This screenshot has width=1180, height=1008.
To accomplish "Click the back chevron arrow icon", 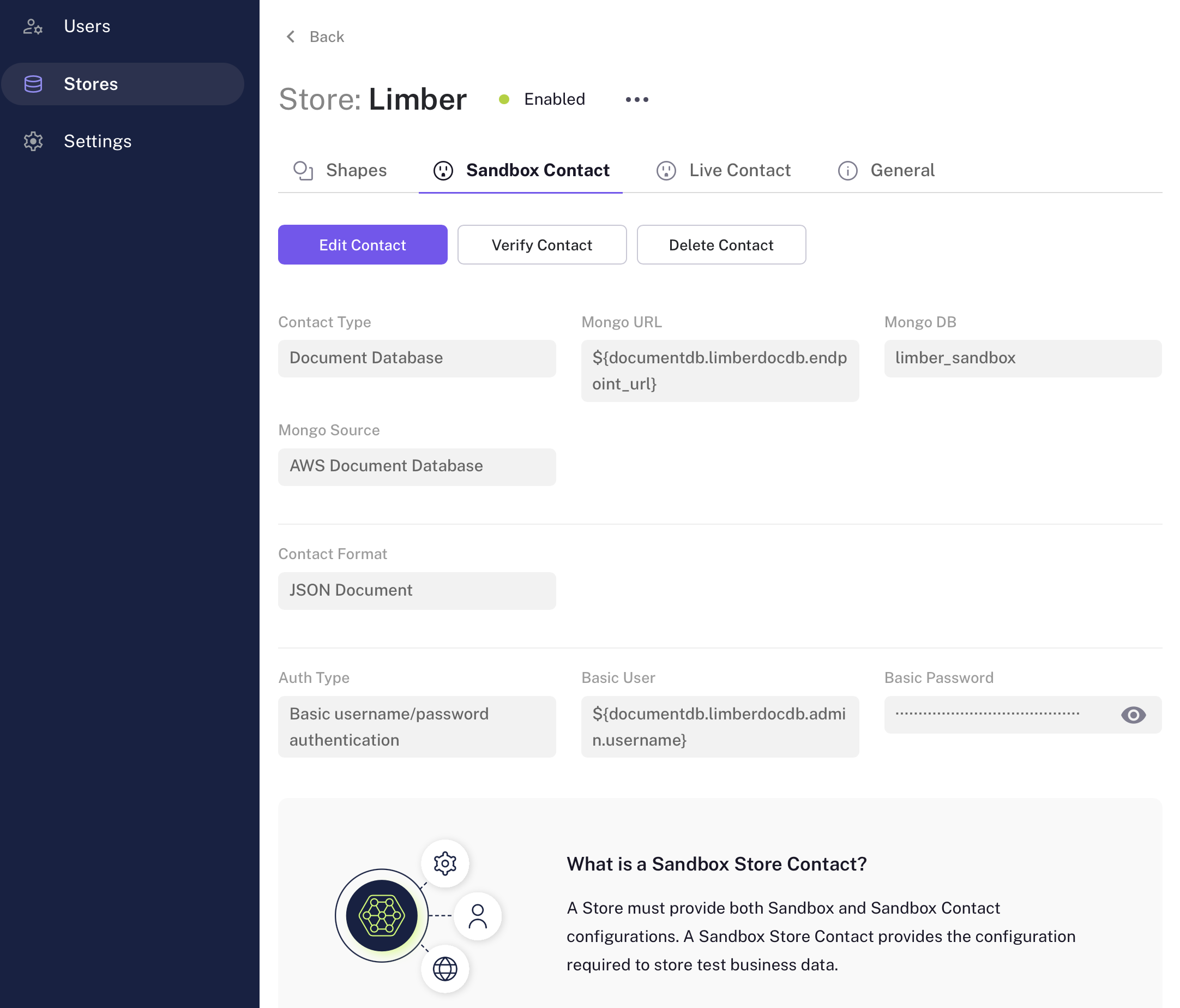I will tap(291, 37).
